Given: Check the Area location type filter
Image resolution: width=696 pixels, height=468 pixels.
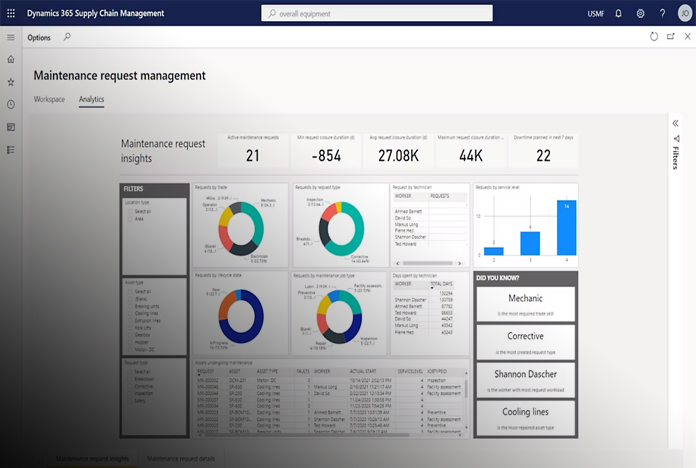Looking at the screenshot, I should coord(129,219).
